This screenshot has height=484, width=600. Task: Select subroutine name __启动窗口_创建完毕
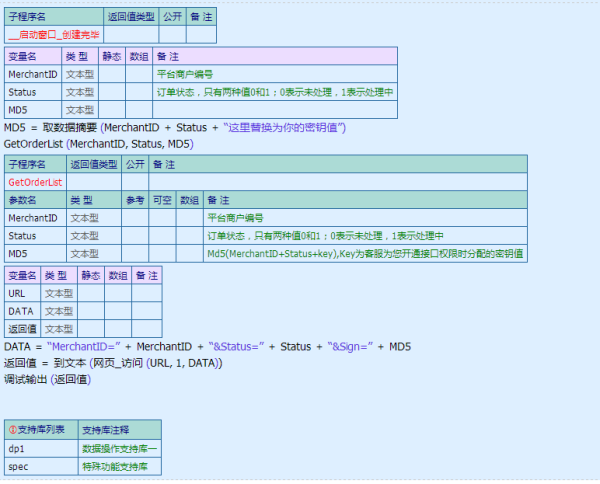(x=54, y=35)
